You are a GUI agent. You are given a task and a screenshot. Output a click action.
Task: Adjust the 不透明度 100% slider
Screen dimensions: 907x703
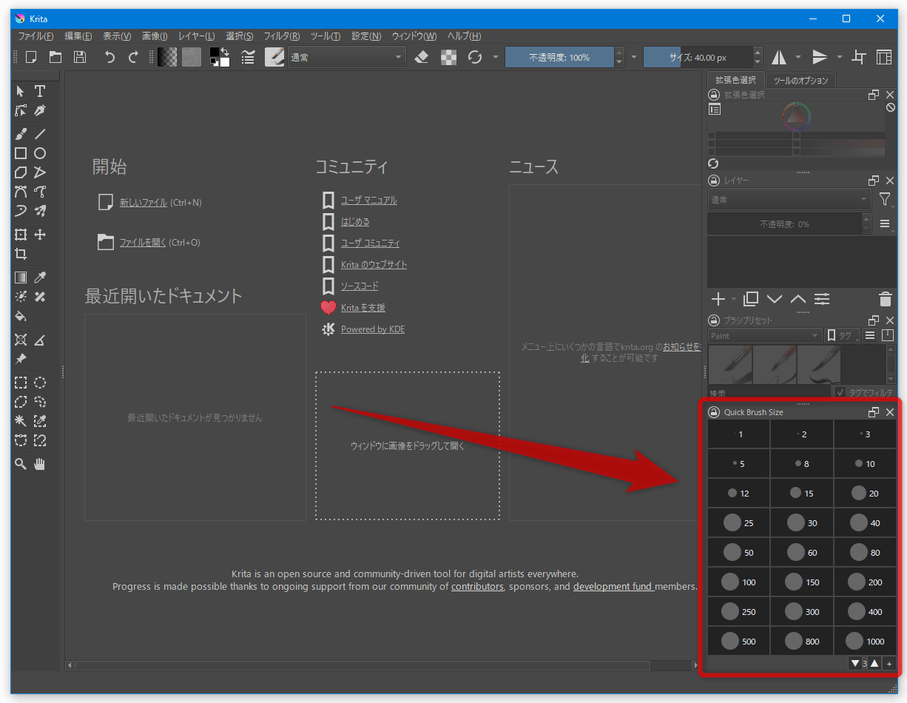(559, 57)
